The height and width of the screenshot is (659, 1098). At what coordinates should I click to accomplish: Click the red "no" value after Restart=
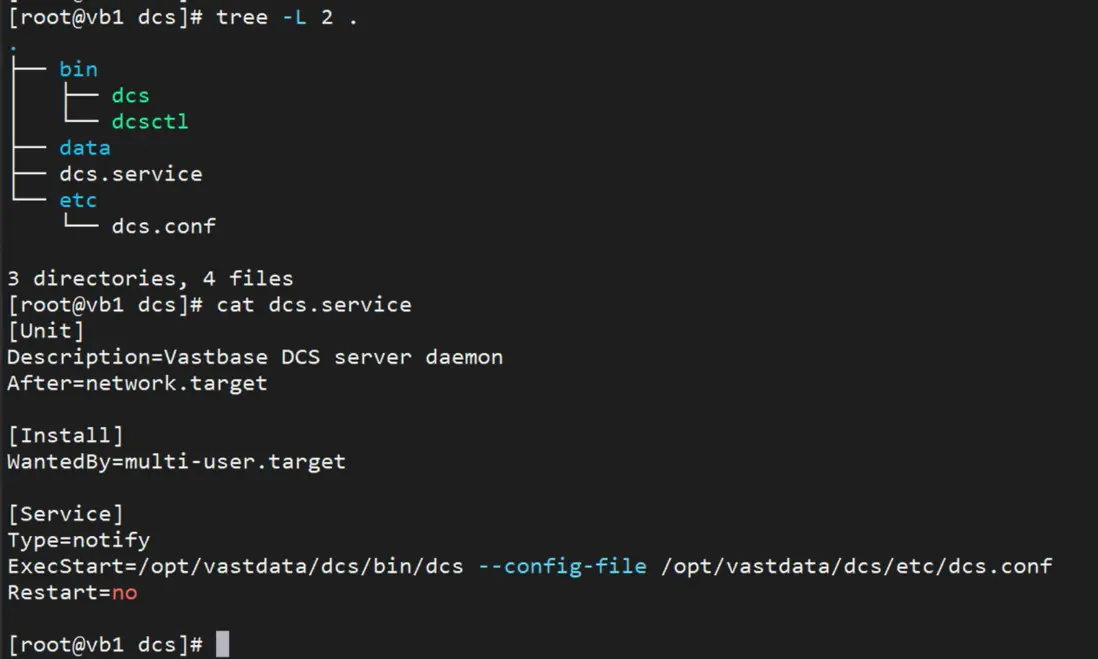pos(124,592)
